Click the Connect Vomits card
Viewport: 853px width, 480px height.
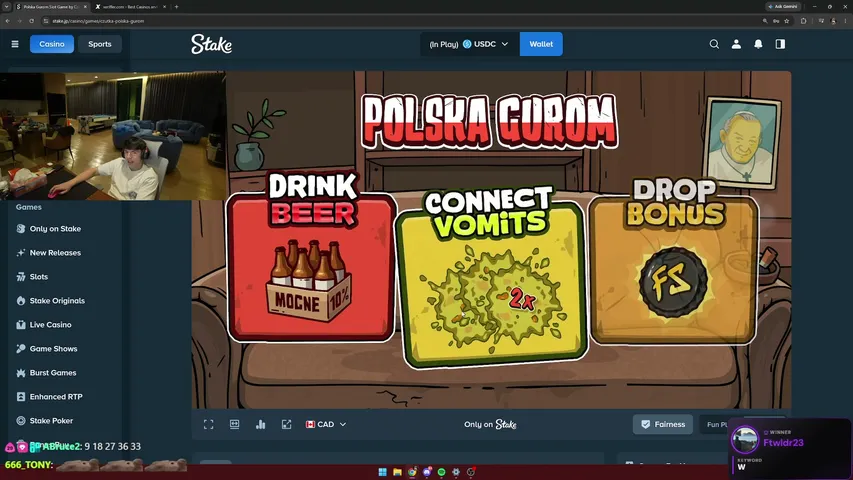(x=491, y=283)
